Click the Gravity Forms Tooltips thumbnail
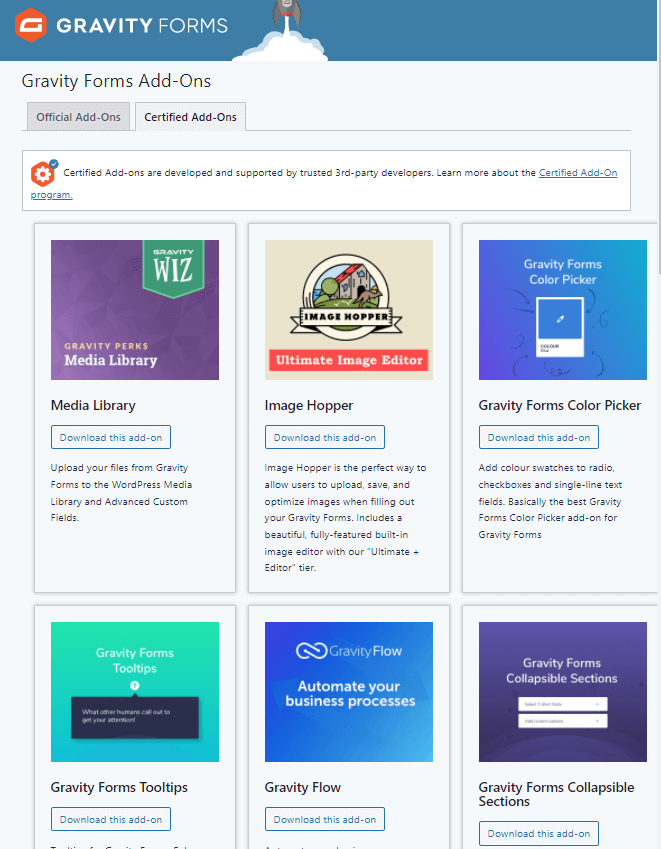Image resolution: width=661 pixels, height=849 pixels. [x=135, y=692]
